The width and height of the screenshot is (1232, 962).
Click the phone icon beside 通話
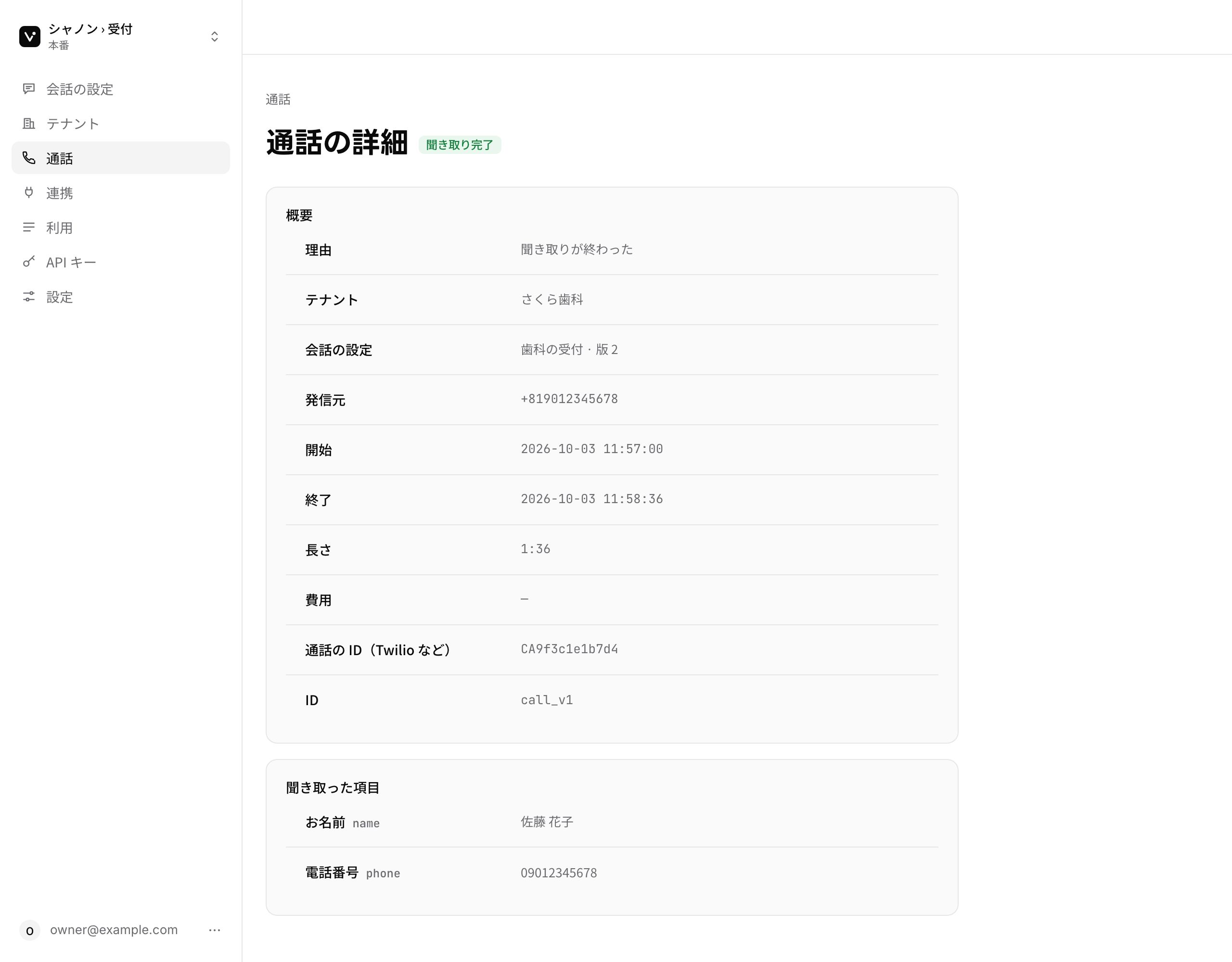click(29, 158)
